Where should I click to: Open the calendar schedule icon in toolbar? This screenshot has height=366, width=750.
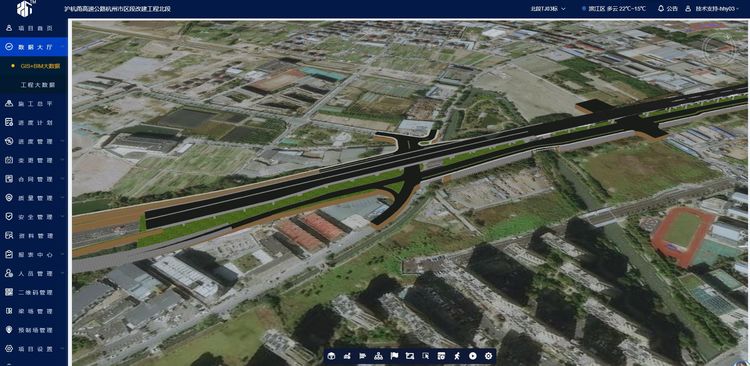click(x=441, y=356)
